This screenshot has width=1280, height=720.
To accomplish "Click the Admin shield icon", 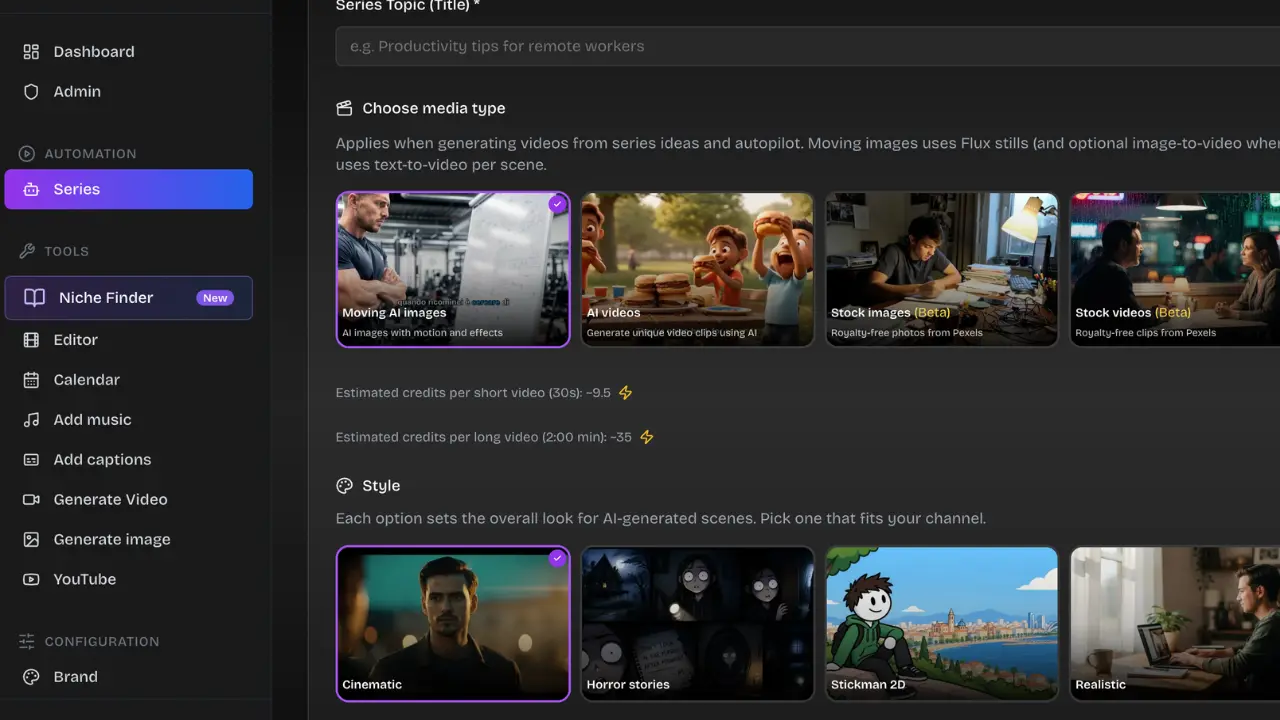I will [x=31, y=92].
